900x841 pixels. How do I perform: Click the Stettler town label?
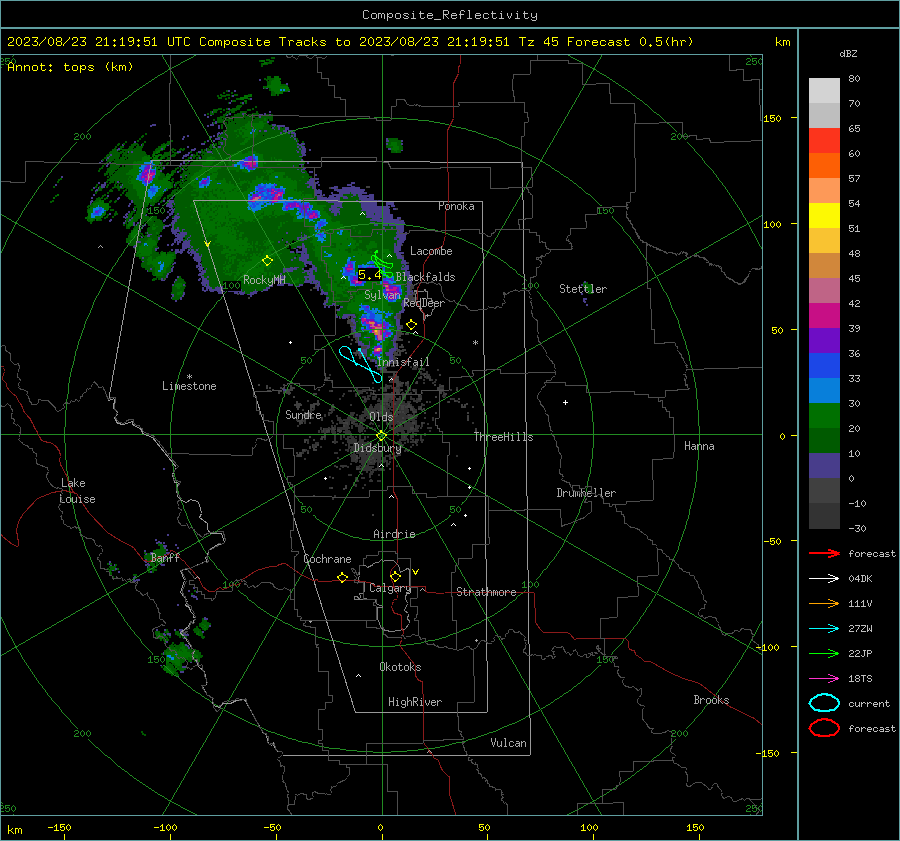583,289
